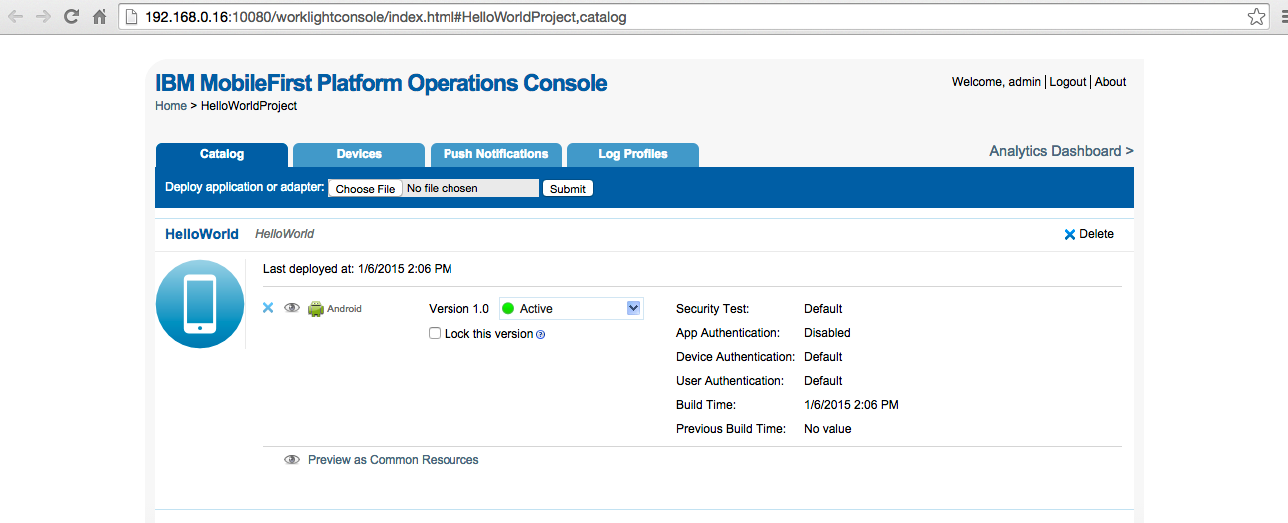Click the Android platform label
Screen dimensions: 1288x523
(345, 309)
